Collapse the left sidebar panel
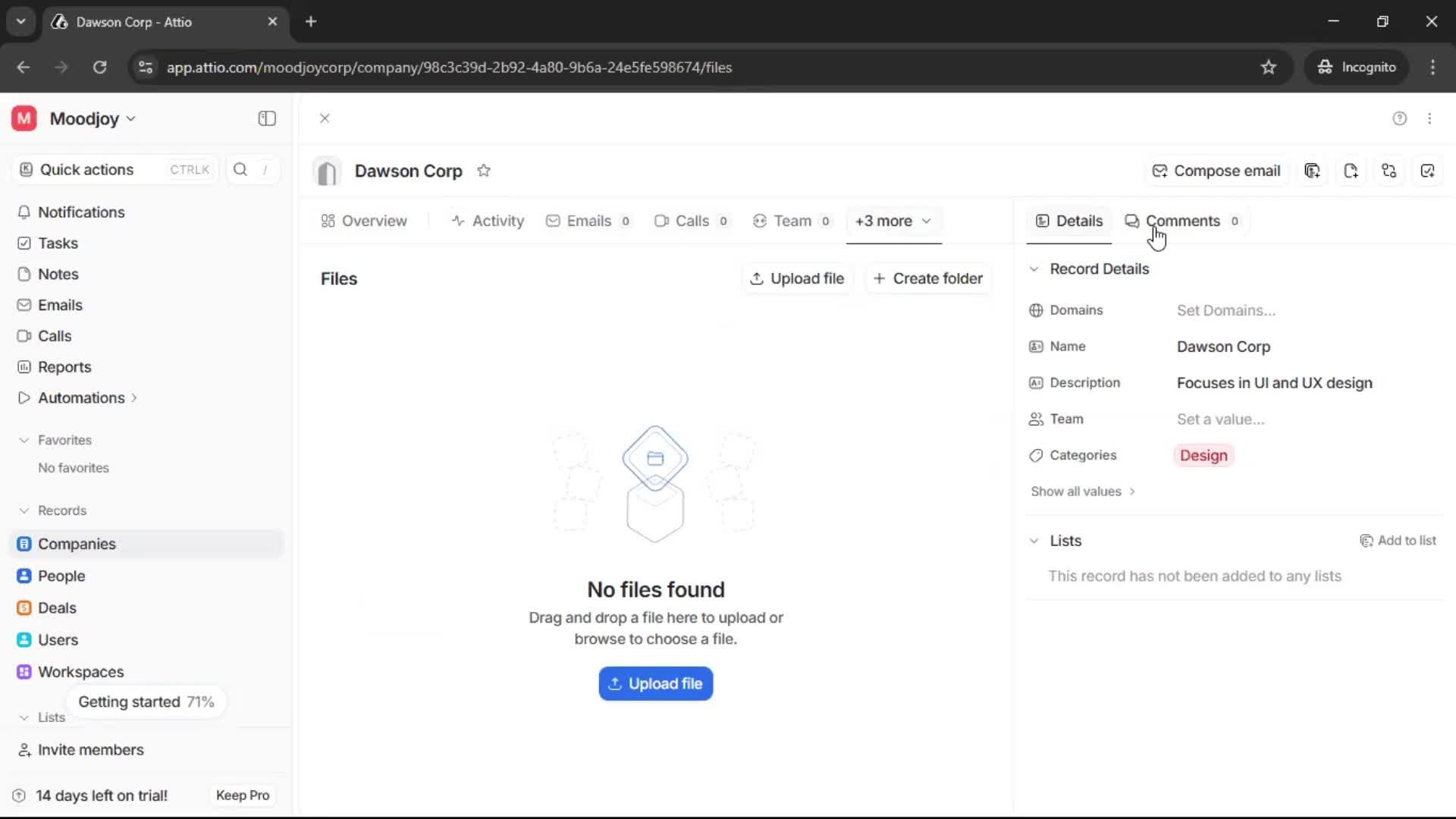This screenshot has height=819, width=1456. coord(266,118)
